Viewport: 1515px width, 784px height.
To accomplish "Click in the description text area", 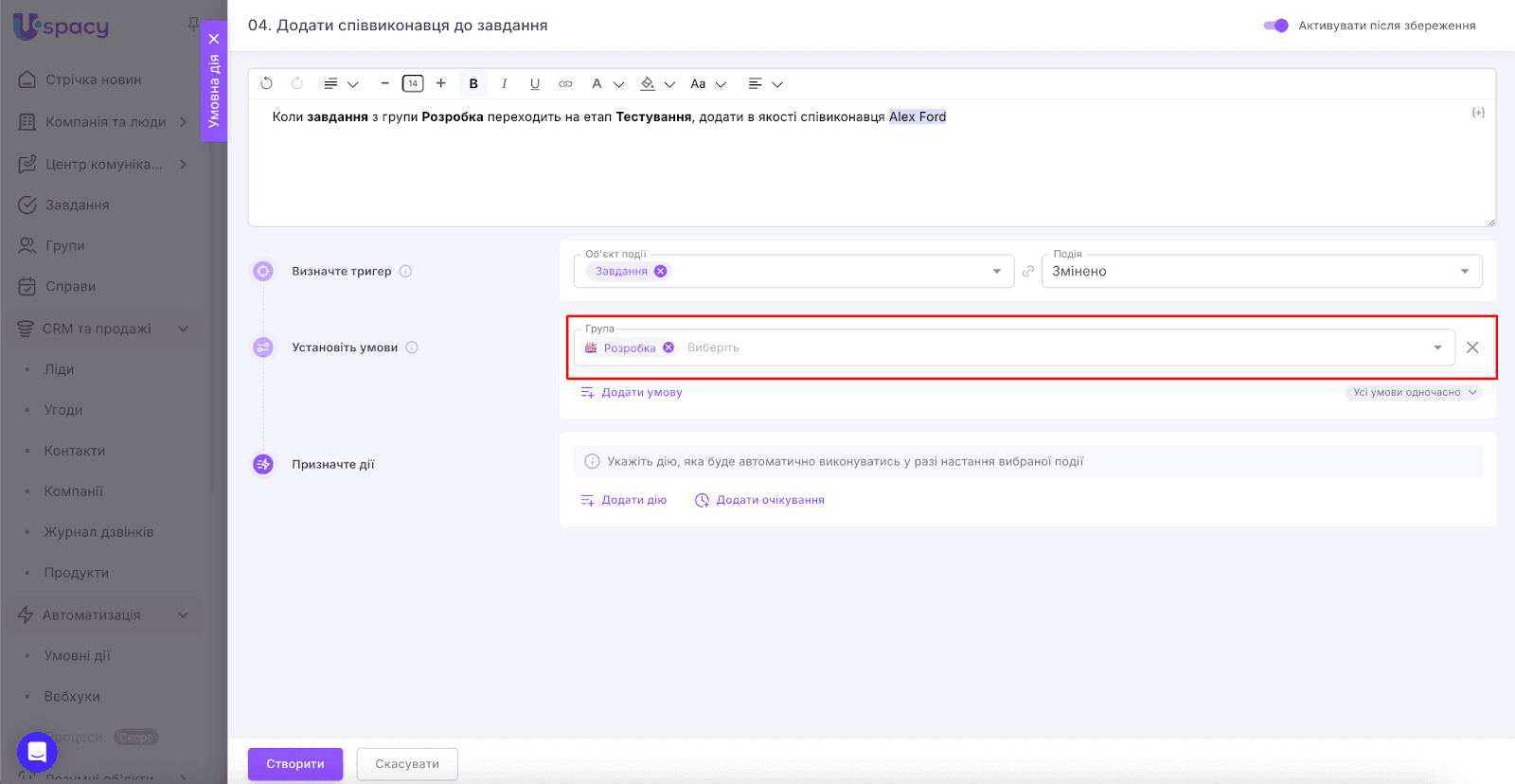I will coord(871,170).
